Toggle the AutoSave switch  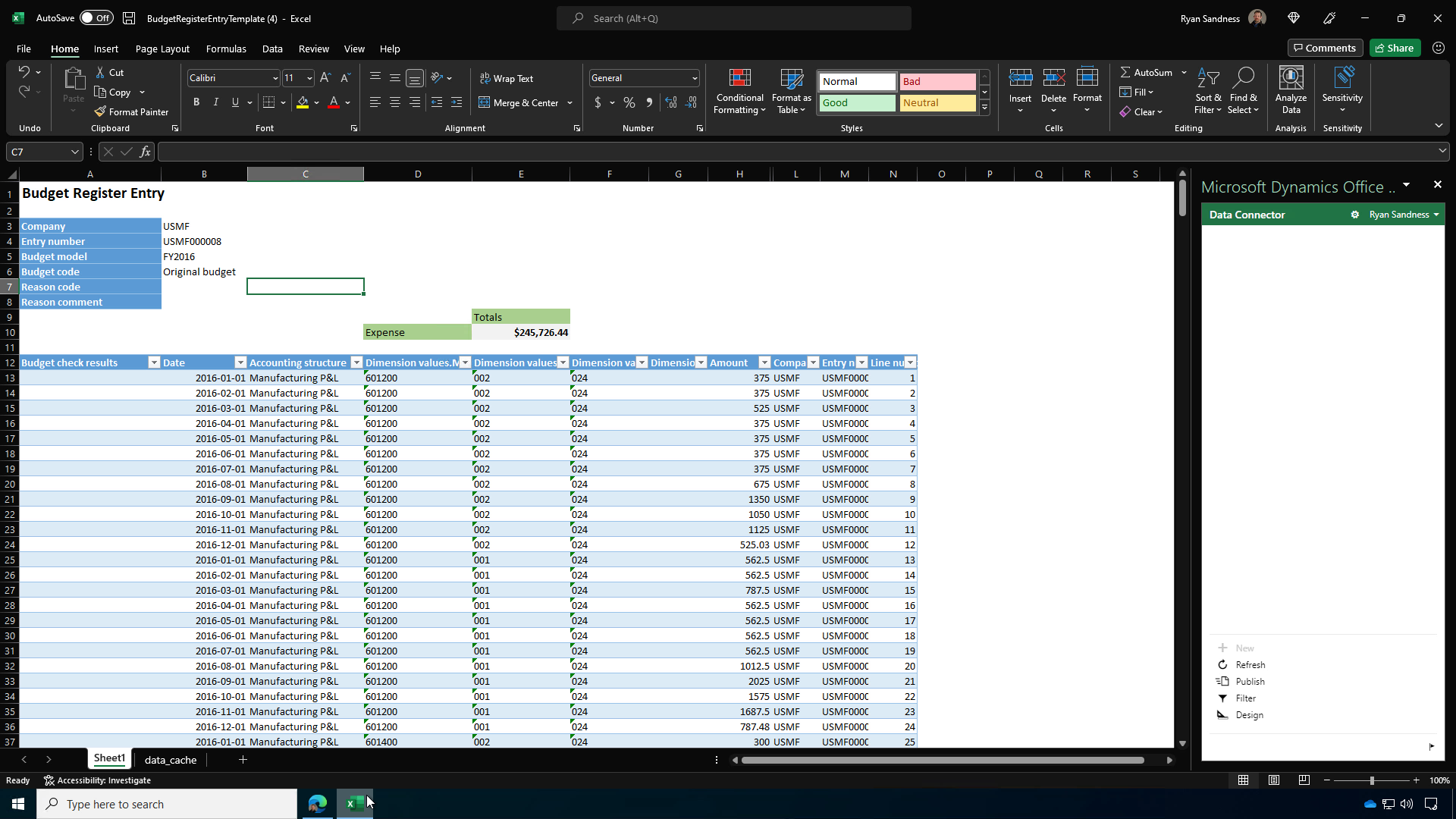click(96, 18)
